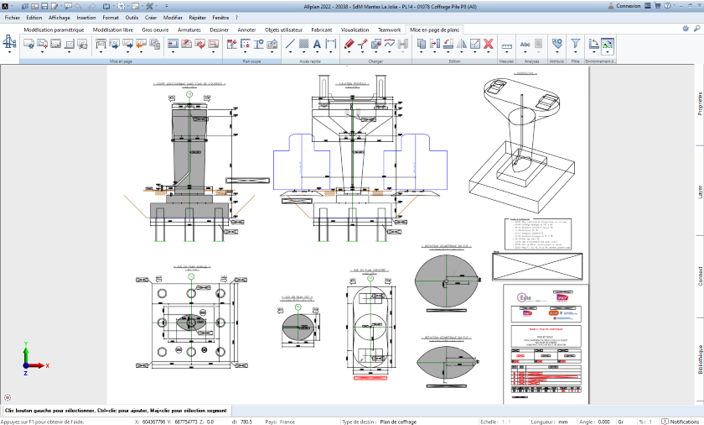Expand the Delete tool dropdown arrow
Image resolution: width=704 pixels, height=425 pixels.
click(x=488, y=52)
